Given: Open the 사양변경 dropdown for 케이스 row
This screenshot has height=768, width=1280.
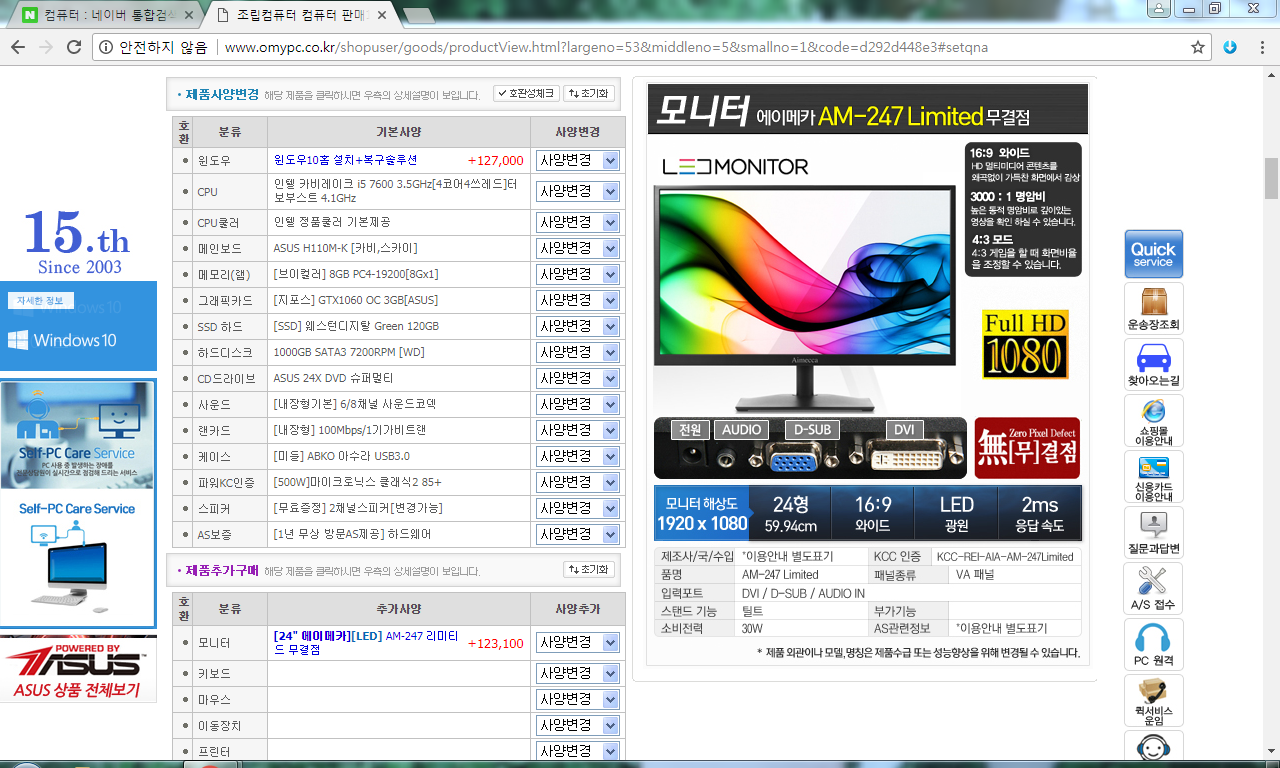Looking at the screenshot, I should (577, 456).
